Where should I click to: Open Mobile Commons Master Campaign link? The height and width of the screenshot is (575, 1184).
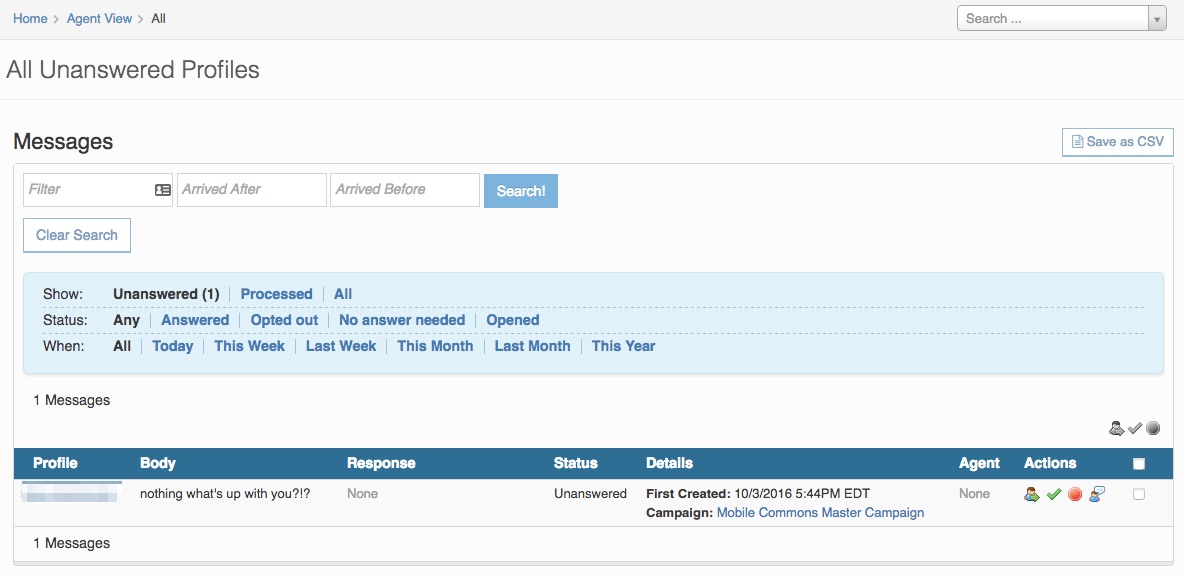coord(820,512)
